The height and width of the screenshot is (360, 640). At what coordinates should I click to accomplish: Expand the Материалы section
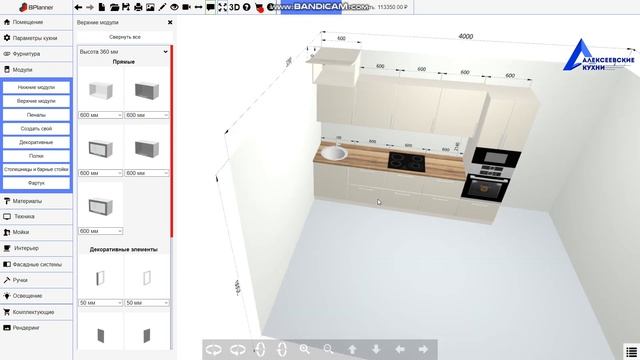(x=36, y=201)
